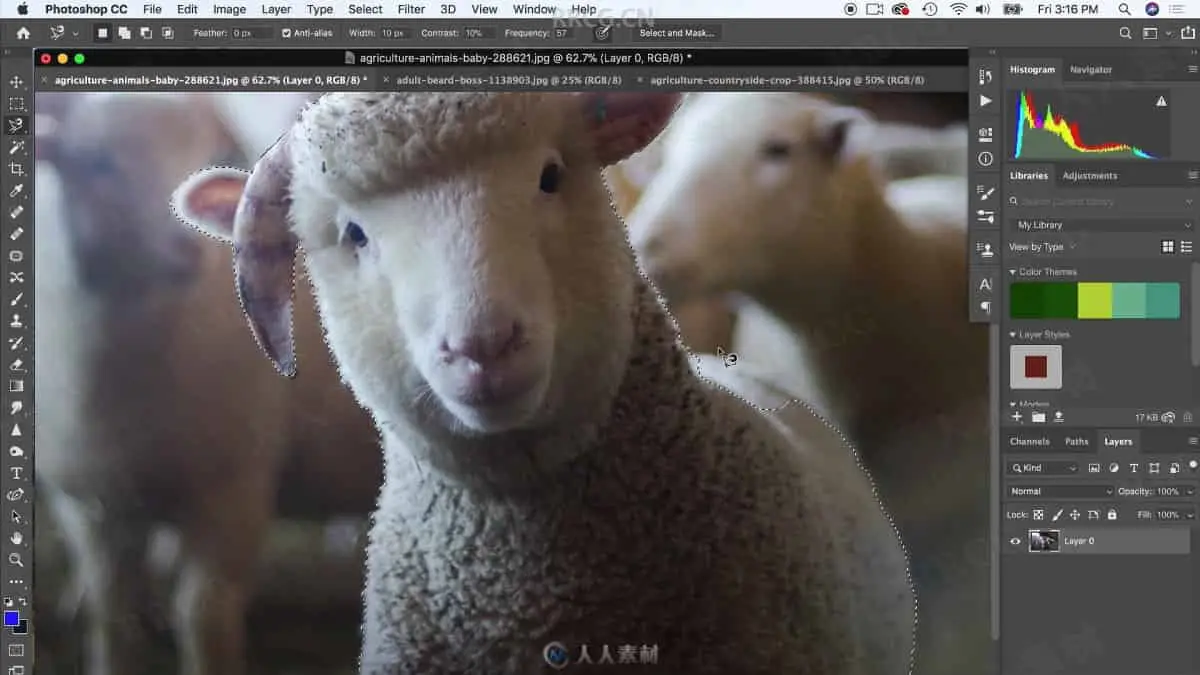Toggle lock image pixels
The height and width of the screenshot is (675, 1200).
[x=1057, y=515]
